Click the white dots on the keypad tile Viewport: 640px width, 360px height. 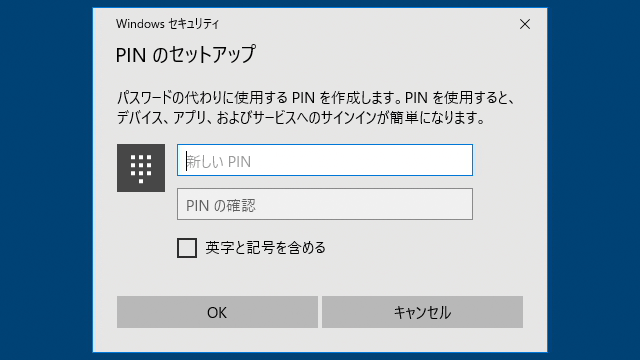(141, 169)
